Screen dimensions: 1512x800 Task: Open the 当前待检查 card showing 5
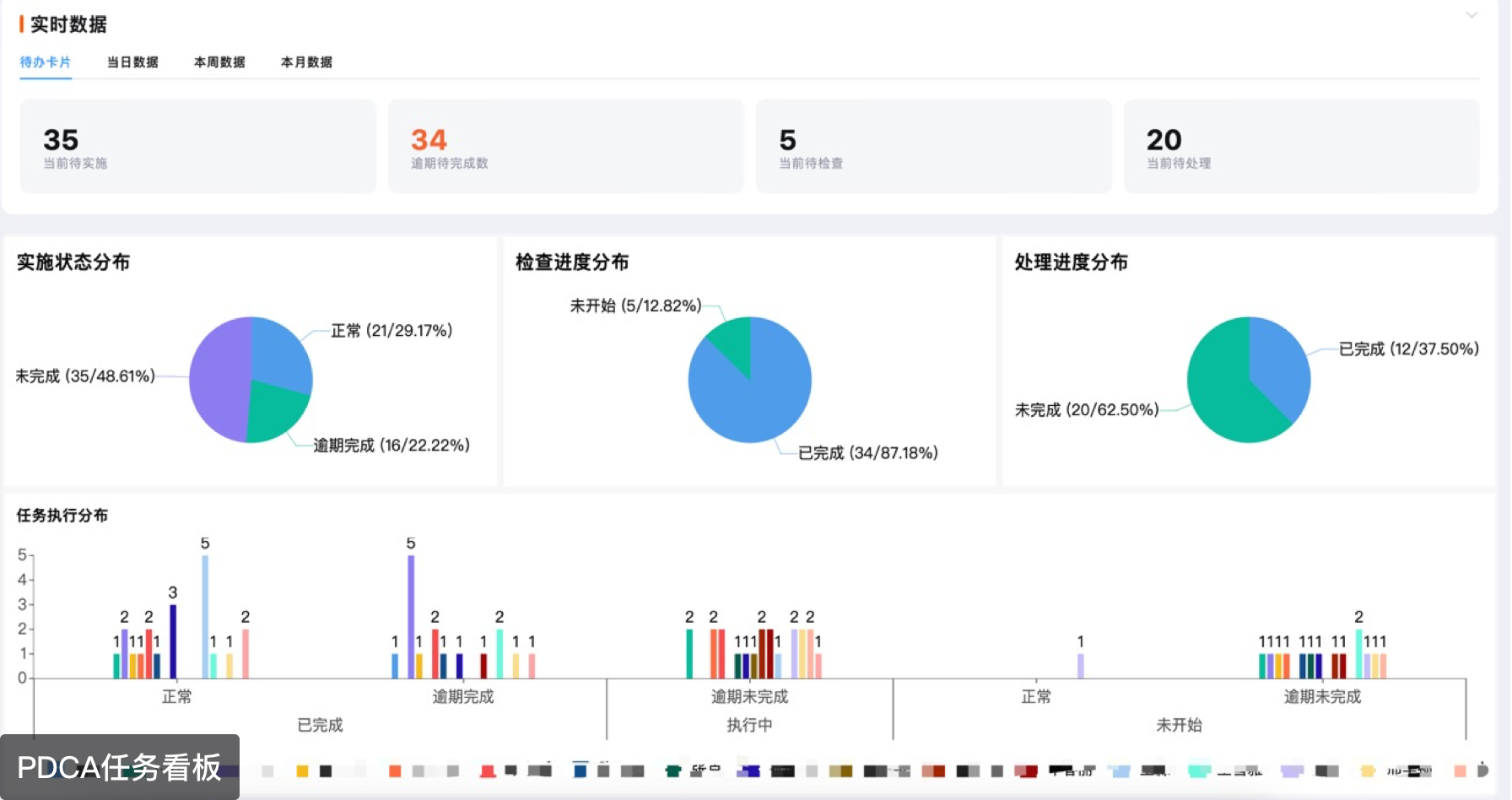(933, 147)
